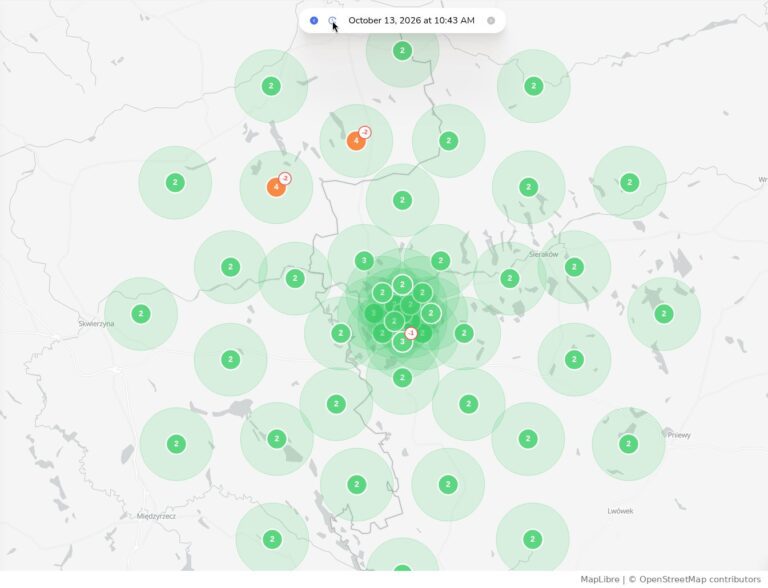The height and width of the screenshot is (588, 768).
Task: Open the lower-left orange 4 cluster
Action: click(x=276, y=187)
